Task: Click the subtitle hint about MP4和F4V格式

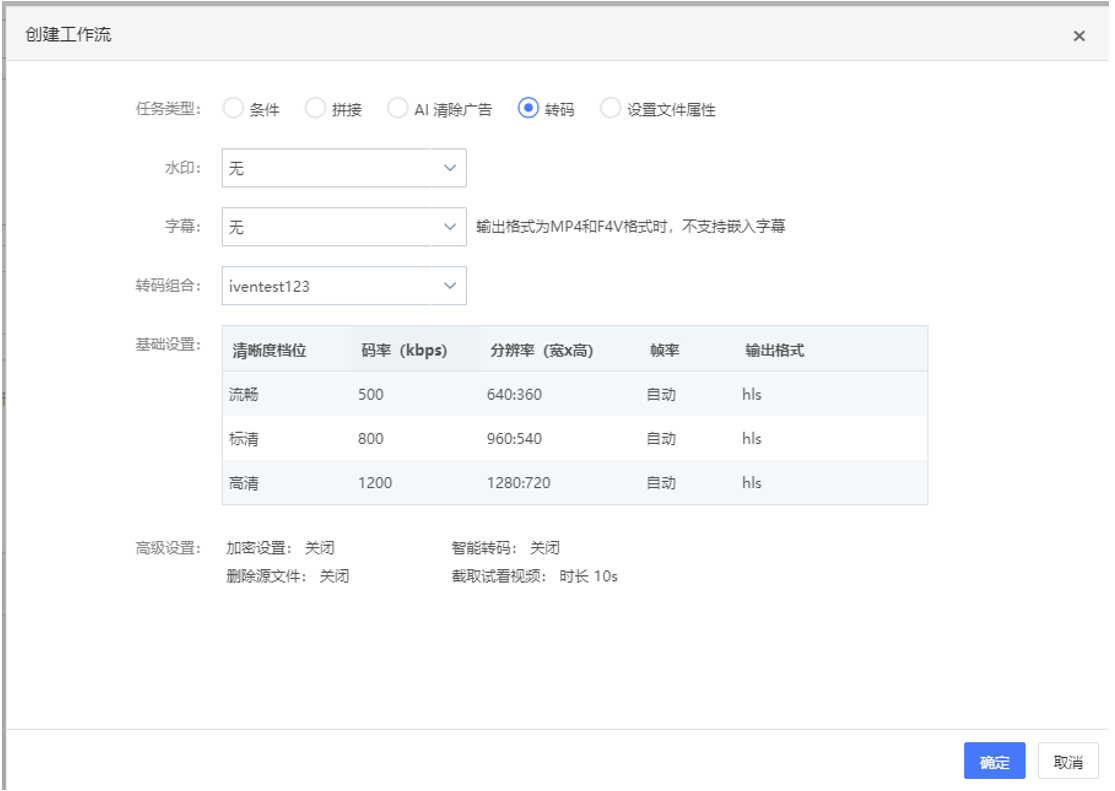Action: pos(631,226)
